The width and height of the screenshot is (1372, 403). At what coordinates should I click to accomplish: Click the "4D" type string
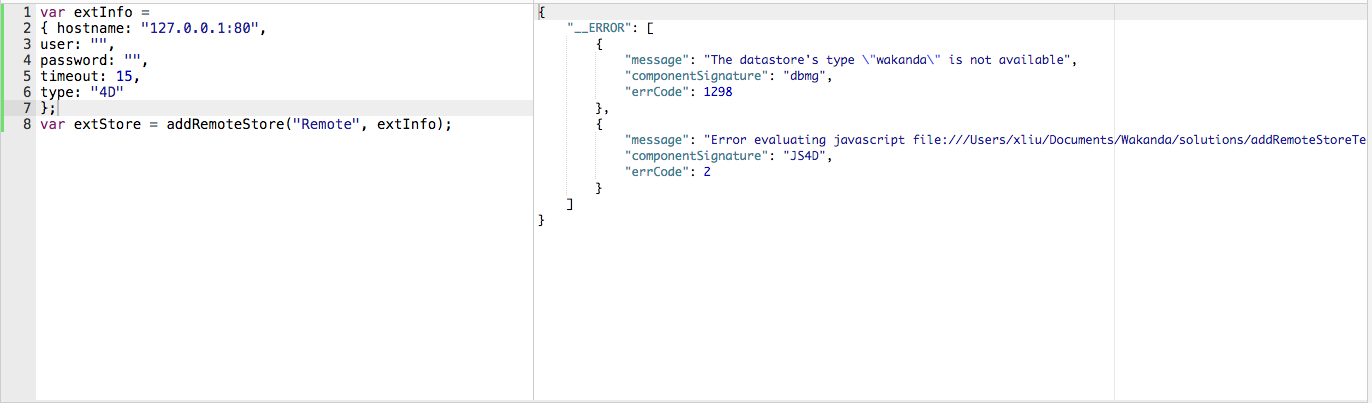point(106,92)
